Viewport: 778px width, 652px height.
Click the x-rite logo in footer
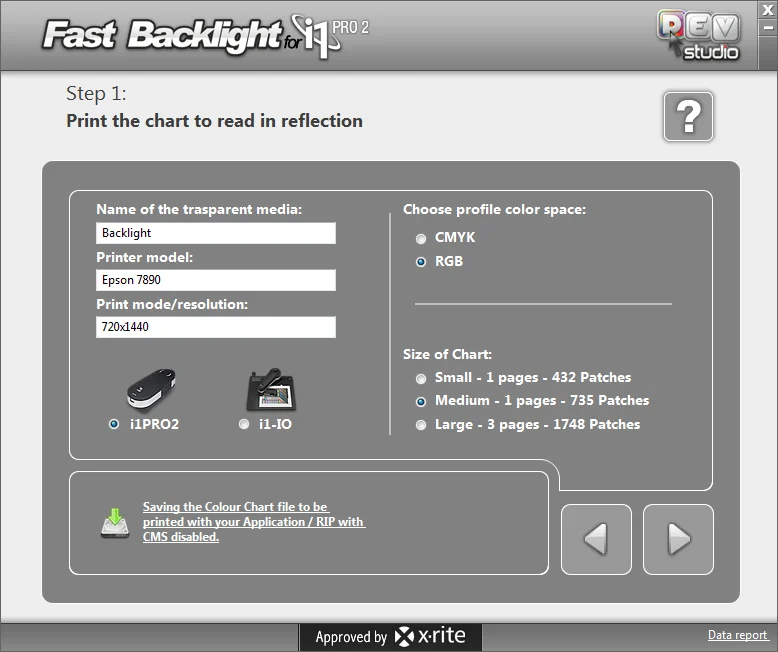430,636
